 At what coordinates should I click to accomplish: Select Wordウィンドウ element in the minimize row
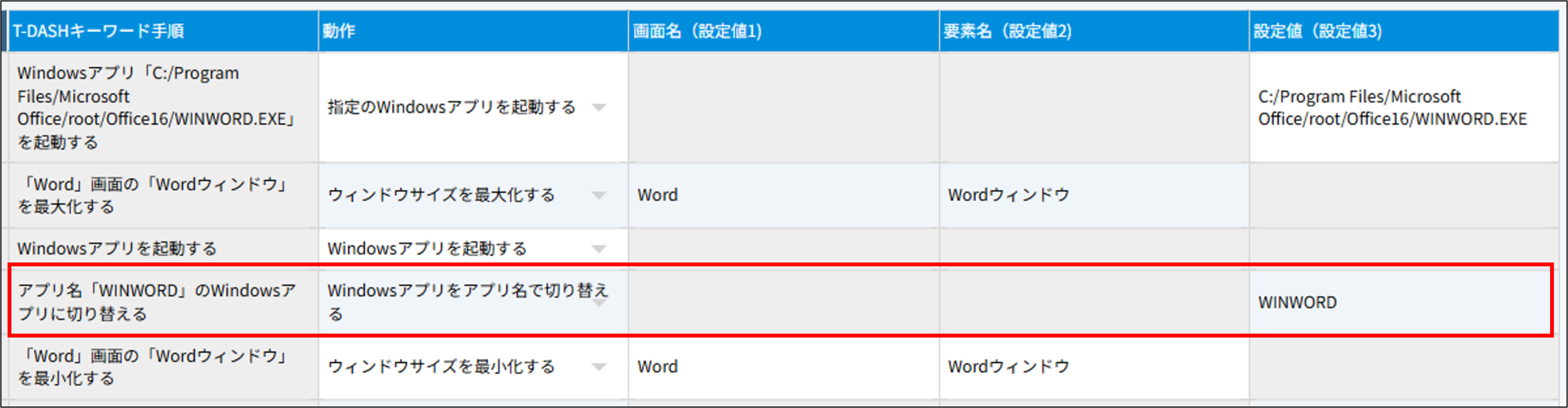point(1008,367)
